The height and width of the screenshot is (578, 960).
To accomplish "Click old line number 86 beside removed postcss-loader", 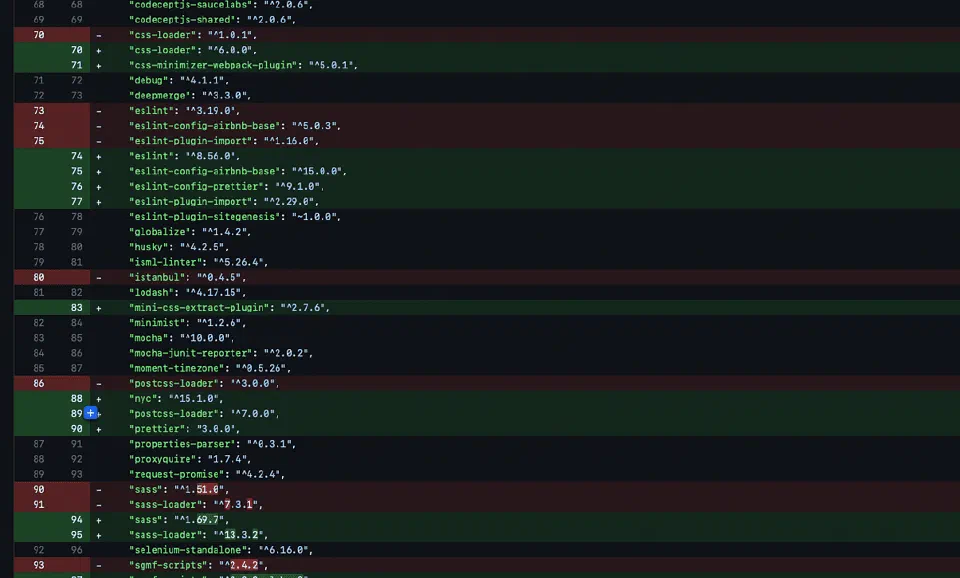I will [x=39, y=383].
